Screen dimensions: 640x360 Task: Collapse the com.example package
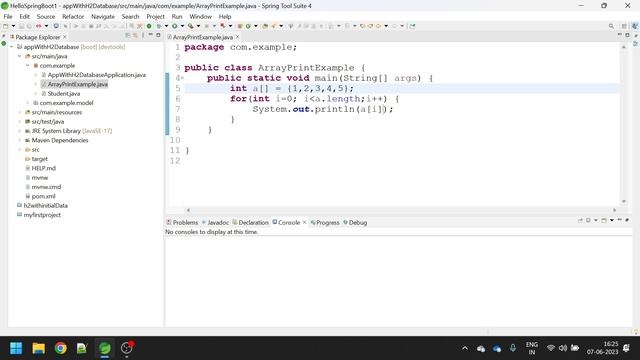28,66
